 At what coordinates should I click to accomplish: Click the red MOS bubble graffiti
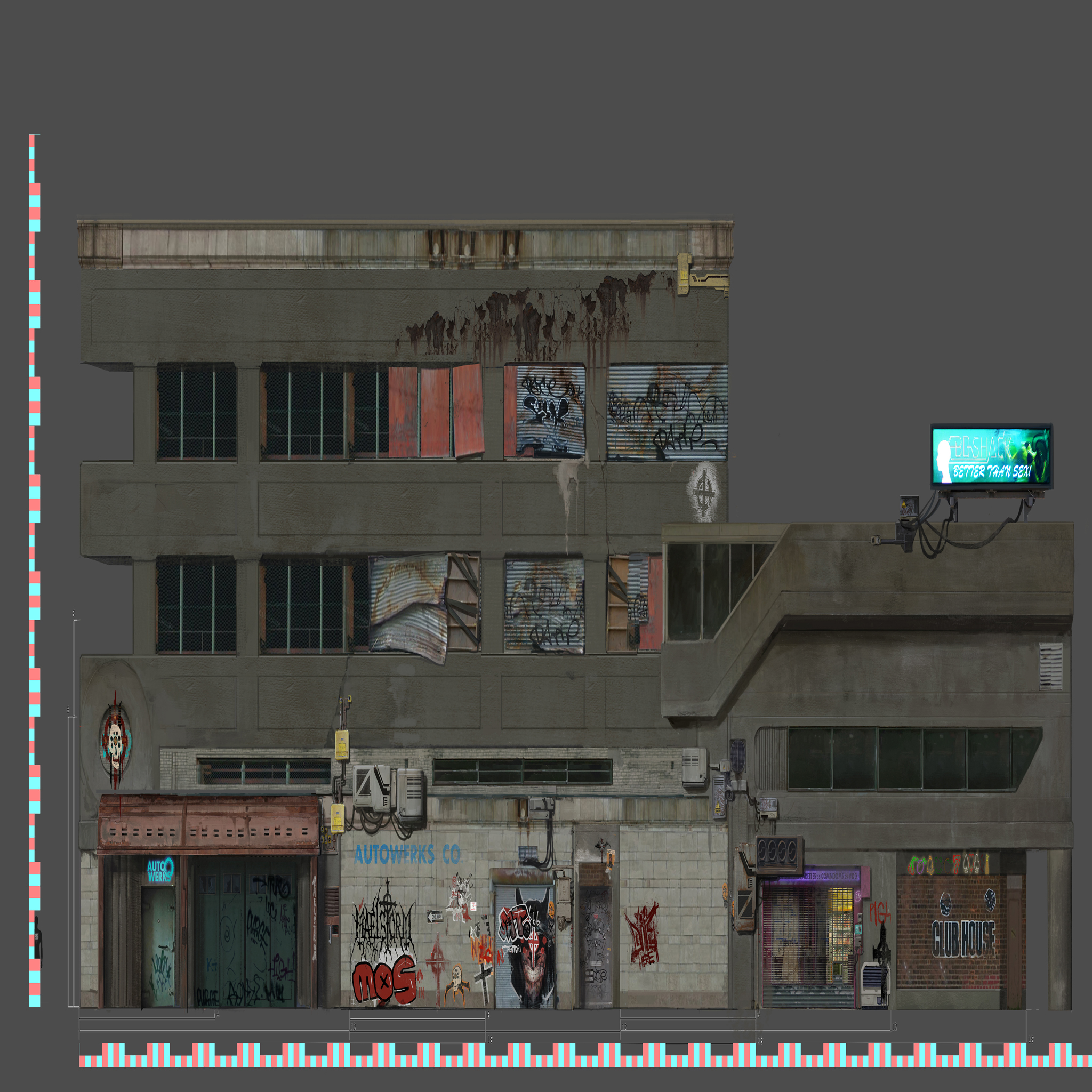click(x=385, y=980)
